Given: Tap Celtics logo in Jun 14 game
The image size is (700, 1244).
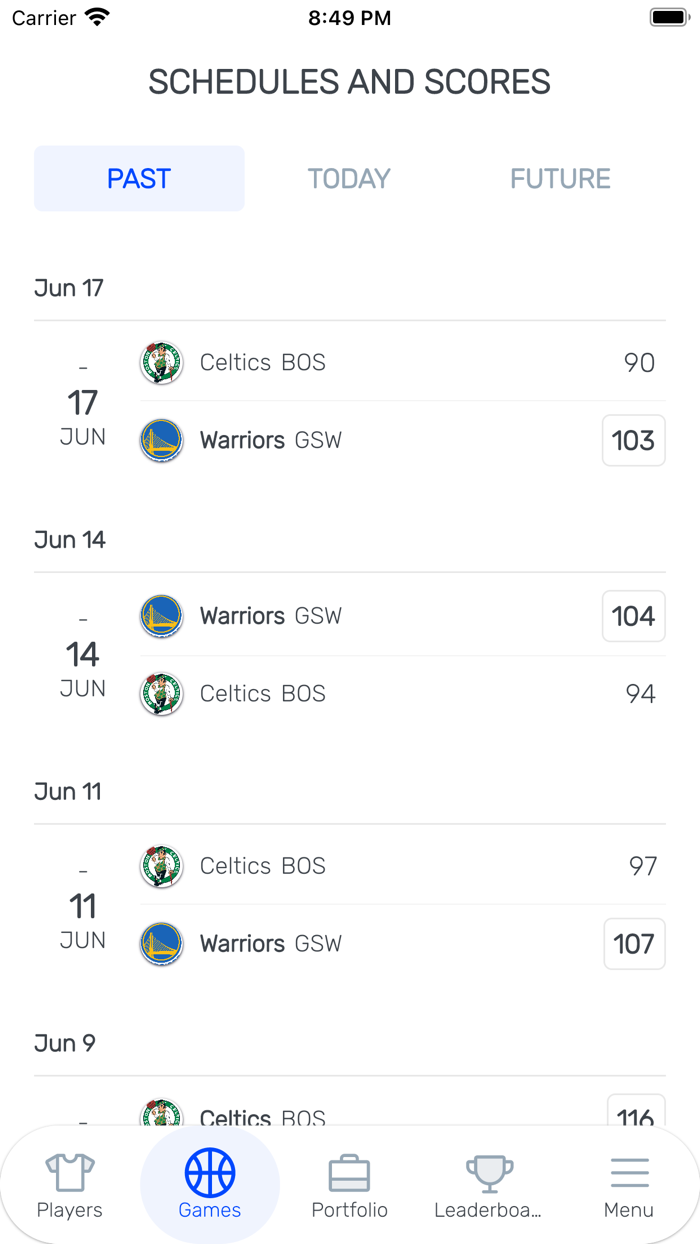Looking at the screenshot, I should pyautogui.click(x=161, y=693).
